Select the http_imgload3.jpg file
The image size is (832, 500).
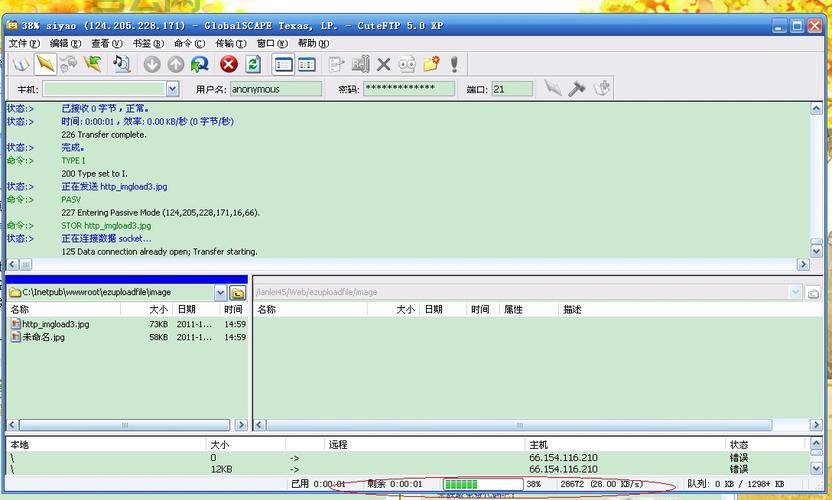56,324
